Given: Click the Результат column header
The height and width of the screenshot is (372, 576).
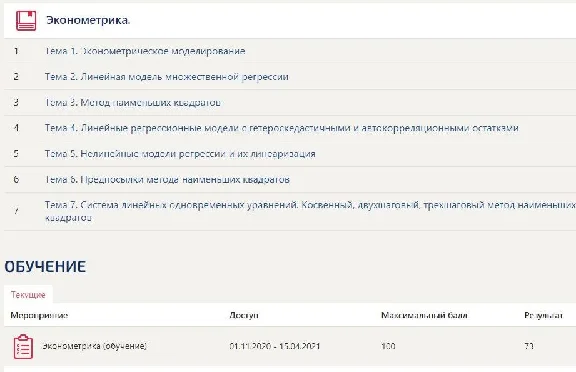Looking at the screenshot, I should 543,315.
